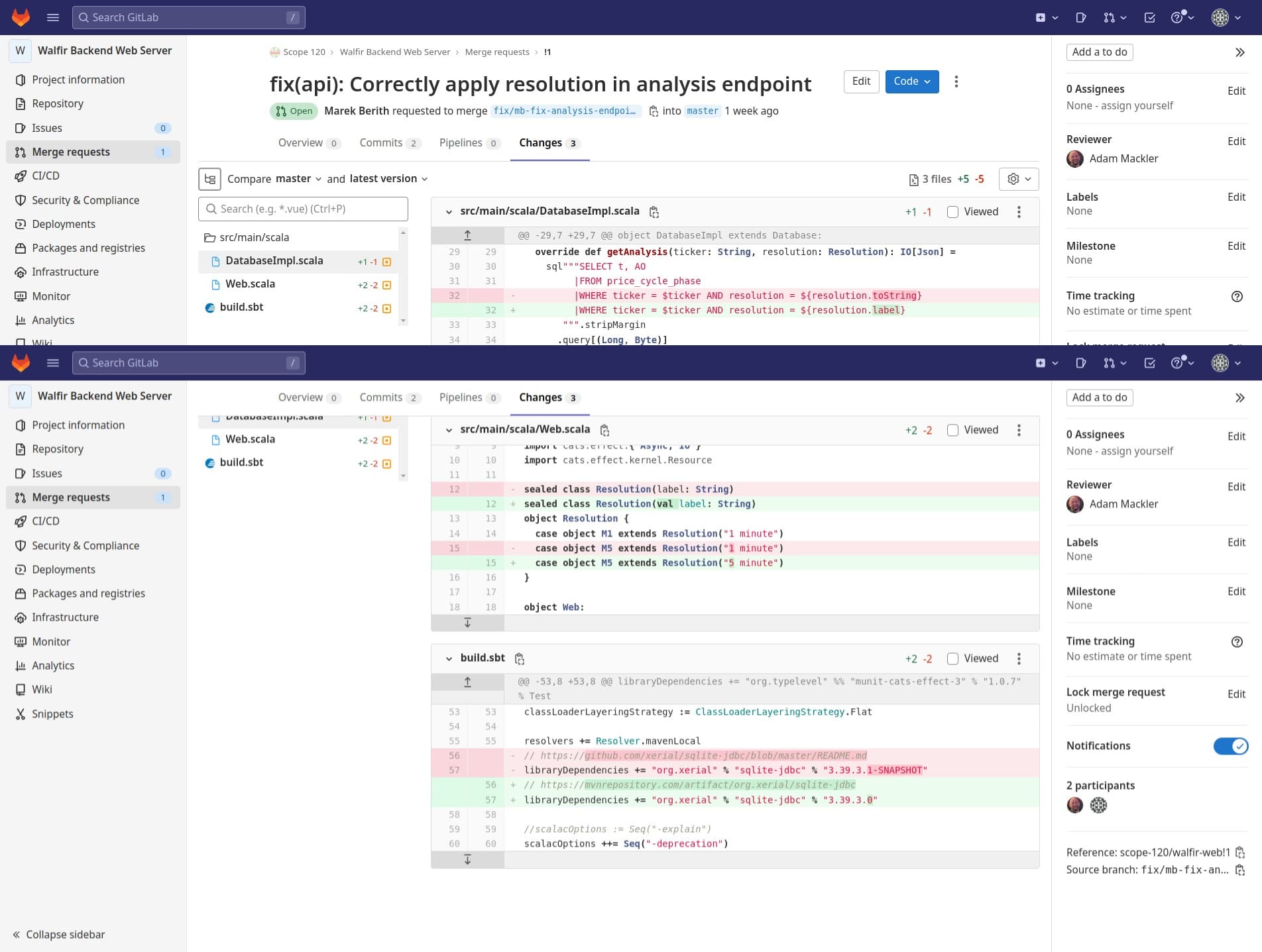Focus the file search field (Ctrl+P)
Image resolution: width=1262 pixels, height=952 pixels.
coord(303,209)
